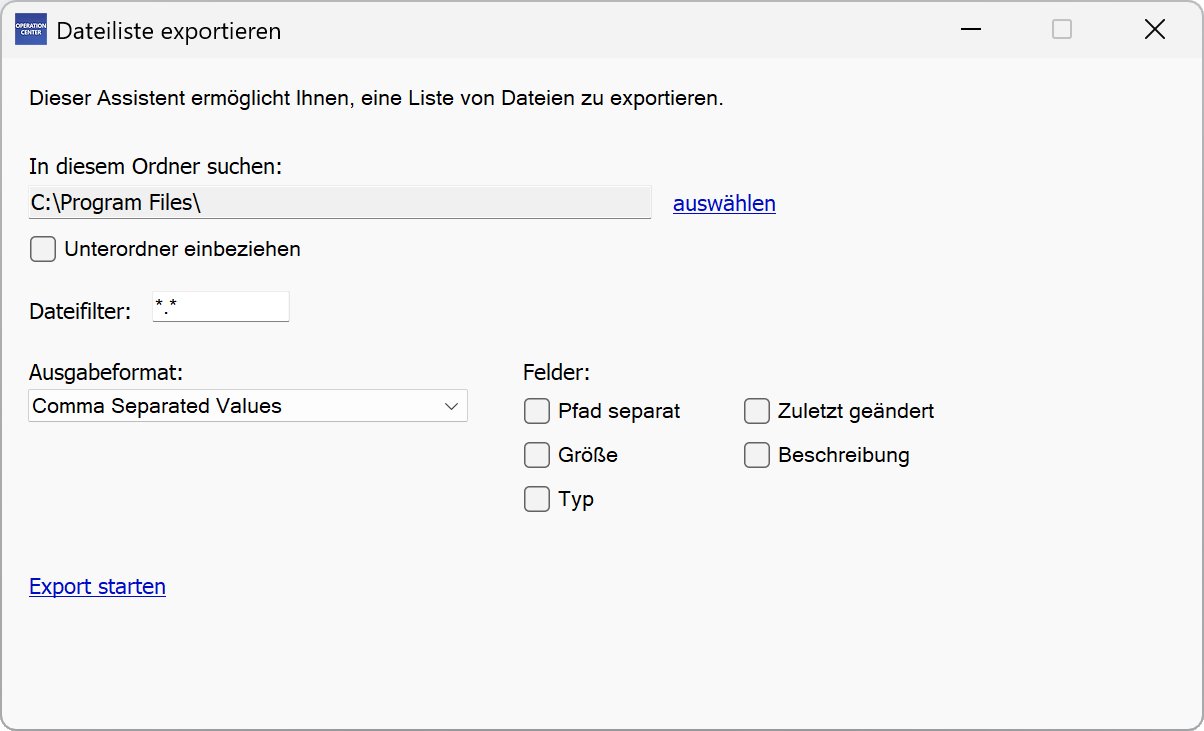Enable Unterordner einbeziehen checkbox
1204x731 pixels.
point(43,249)
